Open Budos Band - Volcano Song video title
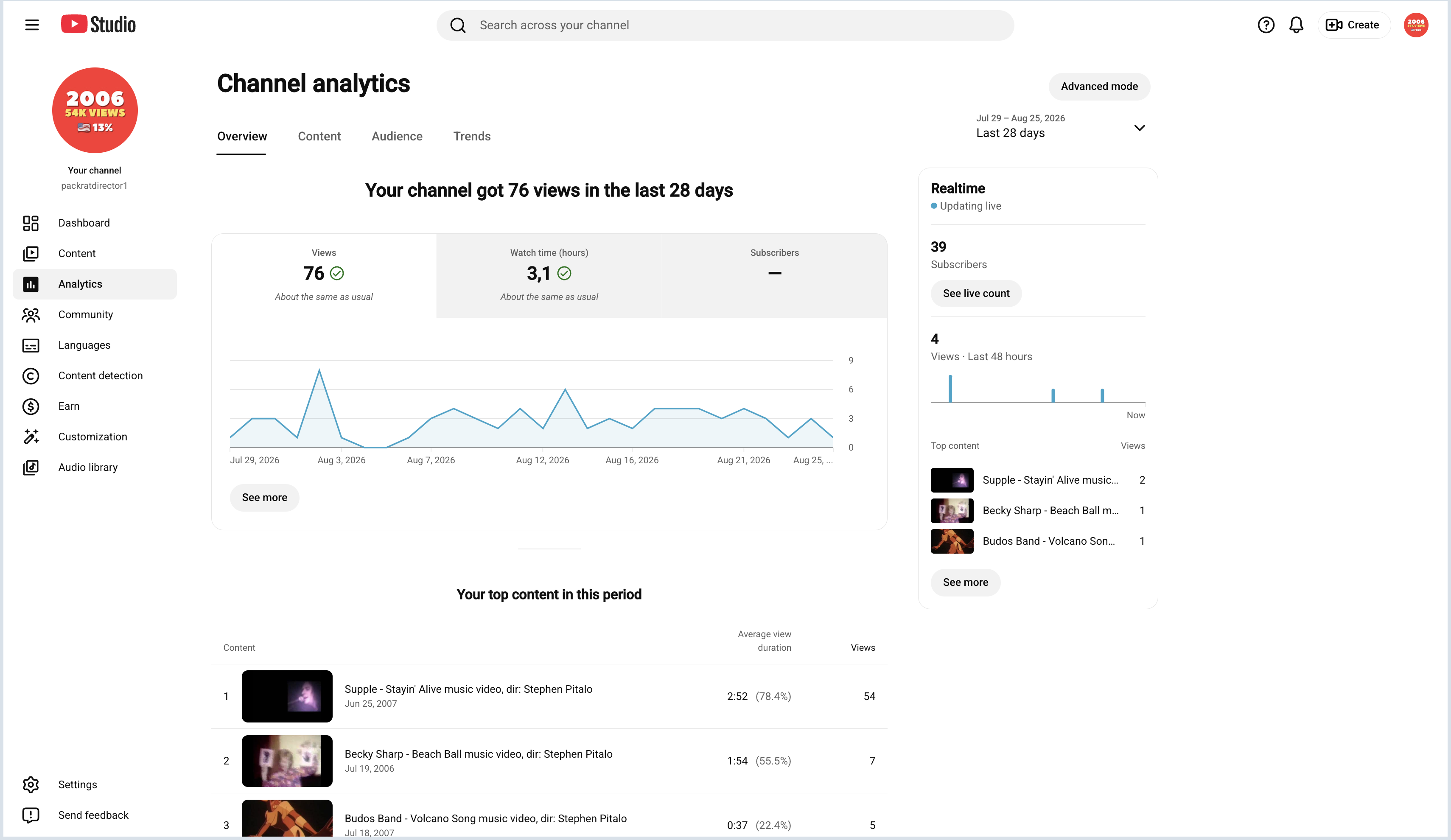Image resolution: width=1451 pixels, height=840 pixels. pyautogui.click(x=485, y=818)
